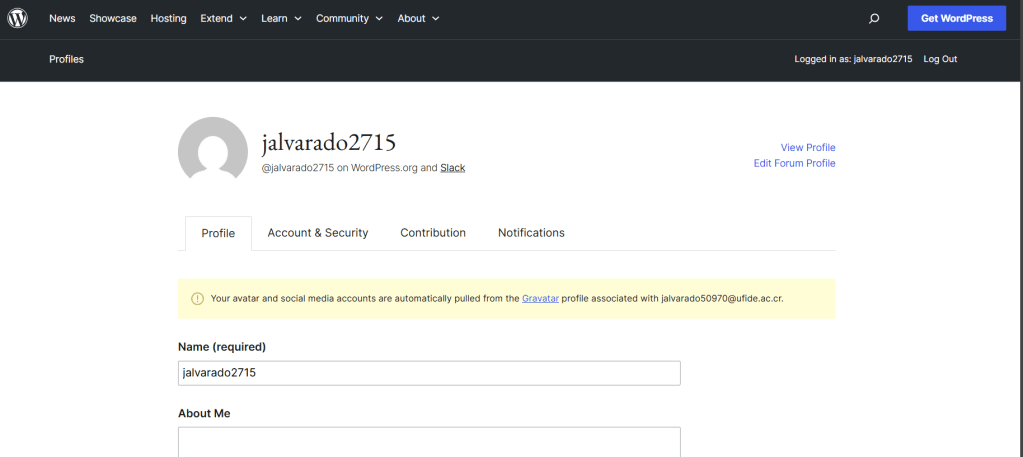Screen dimensions: 1023x457
Task: Open the search magnifier icon
Action: (874, 18)
